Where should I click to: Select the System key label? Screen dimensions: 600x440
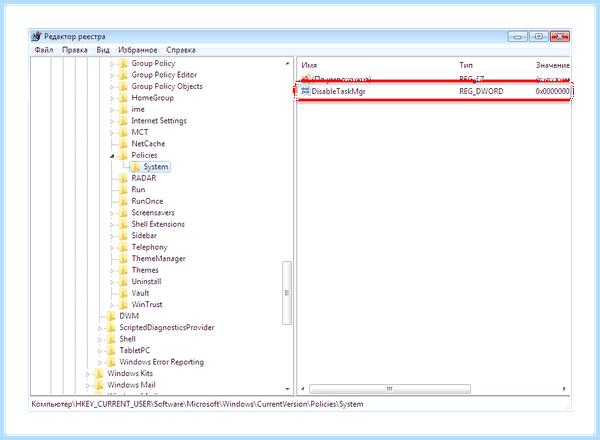[x=156, y=167]
